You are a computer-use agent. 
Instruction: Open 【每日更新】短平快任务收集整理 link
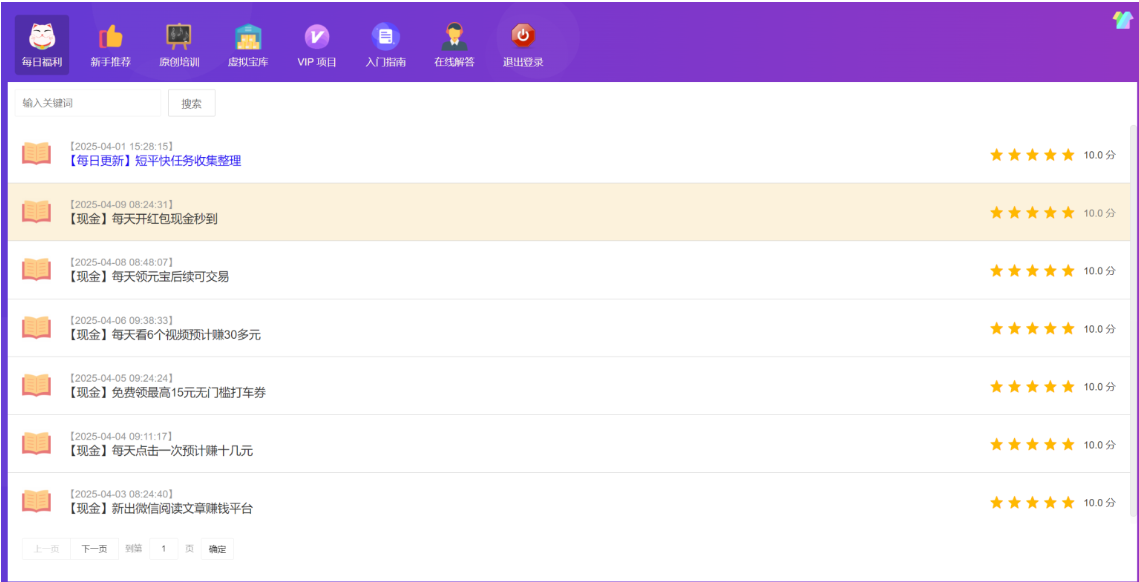155,161
